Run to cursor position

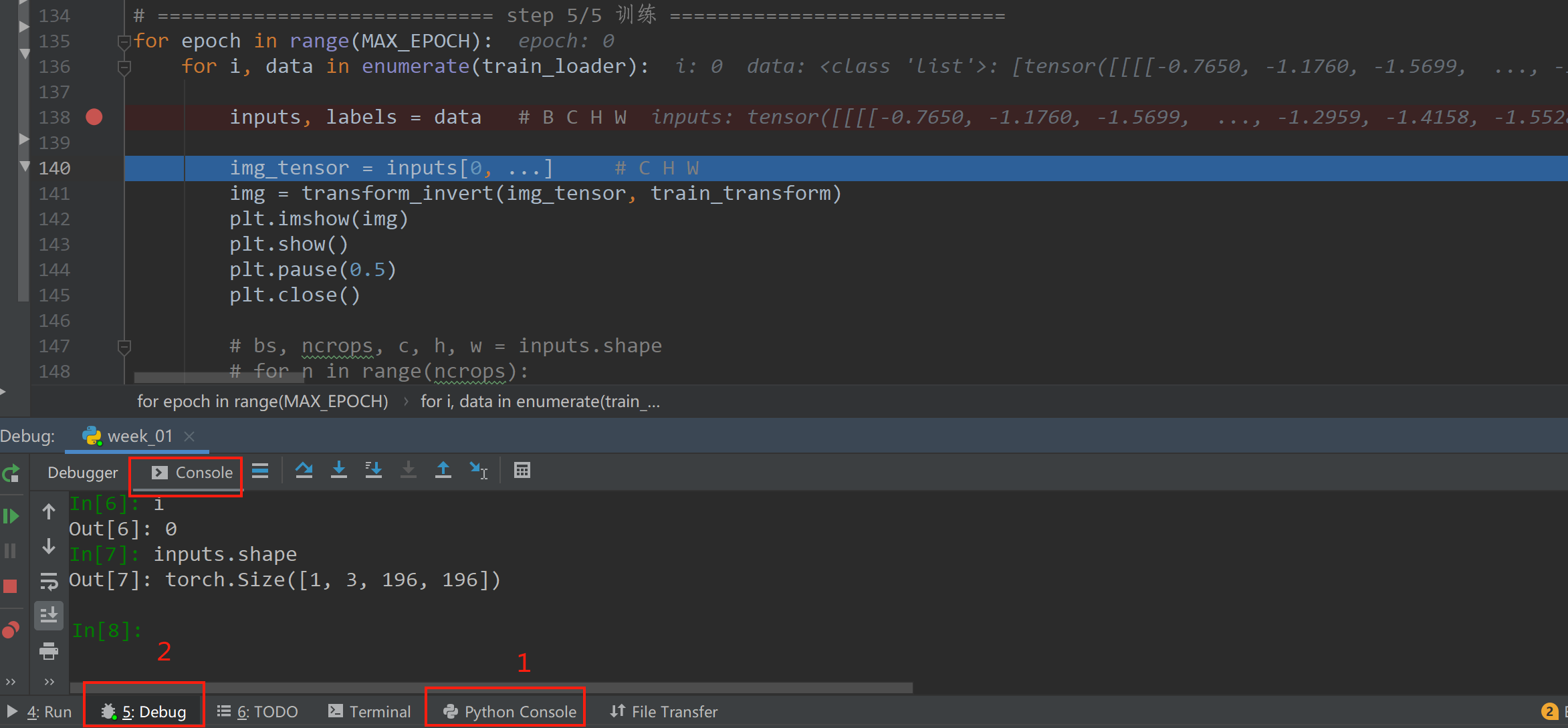(478, 471)
